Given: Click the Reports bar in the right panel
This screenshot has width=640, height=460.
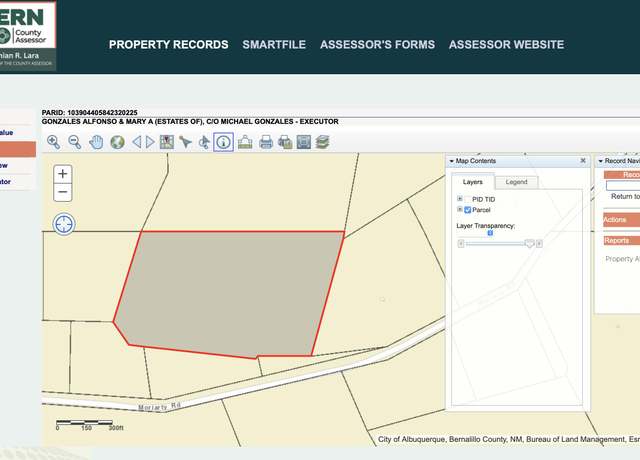Looking at the screenshot, I should [x=621, y=240].
